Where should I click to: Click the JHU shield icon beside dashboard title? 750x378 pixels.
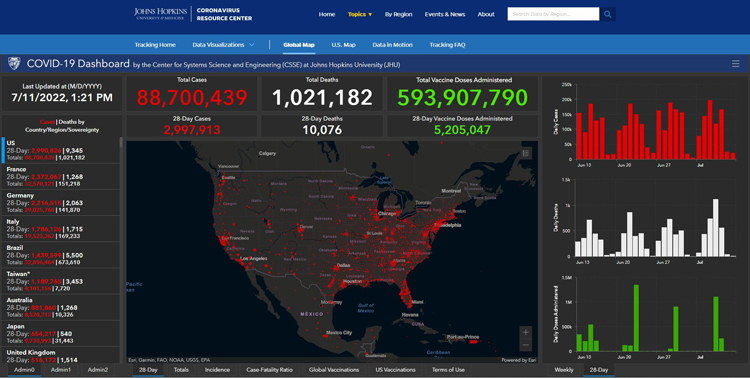pos(14,63)
